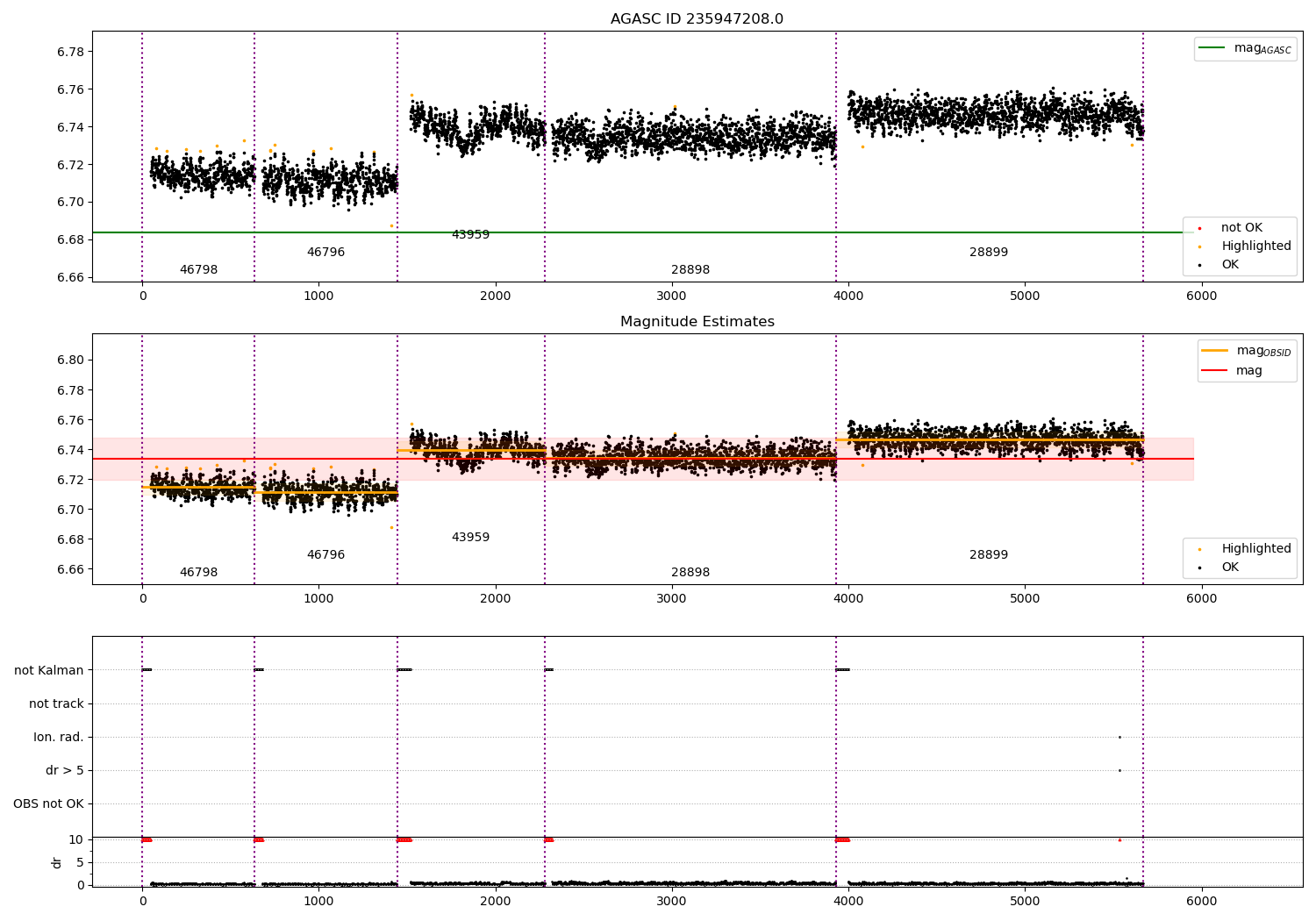Click OBSID label 46798 in AGASC ID plot
Screen dimensions: 1316x921
click(x=198, y=270)
